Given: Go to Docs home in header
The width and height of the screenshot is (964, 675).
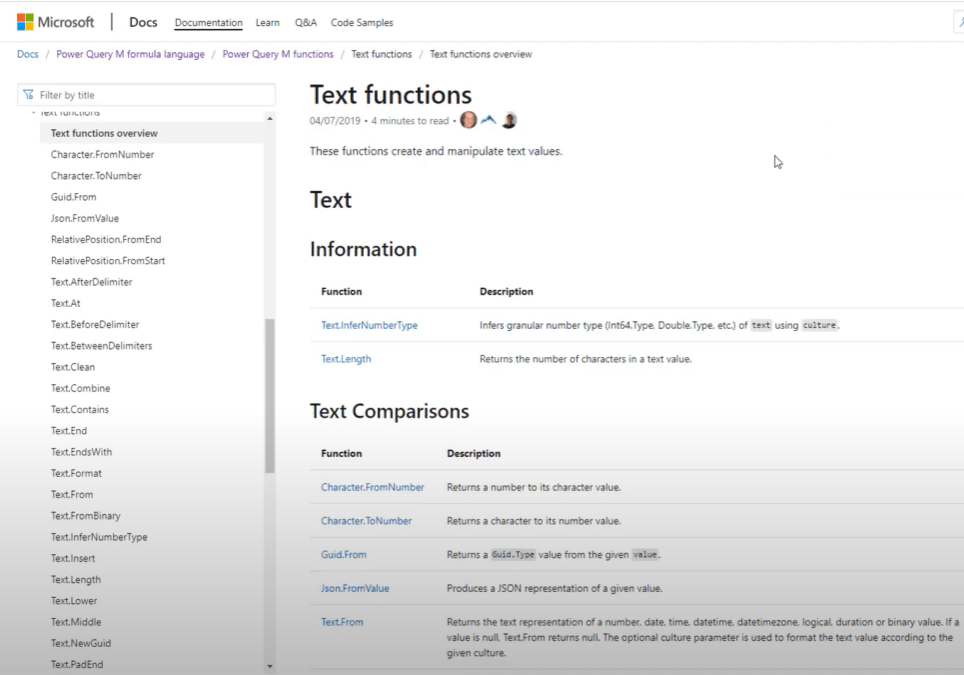Looking at the screenshot, I should 143,22.
